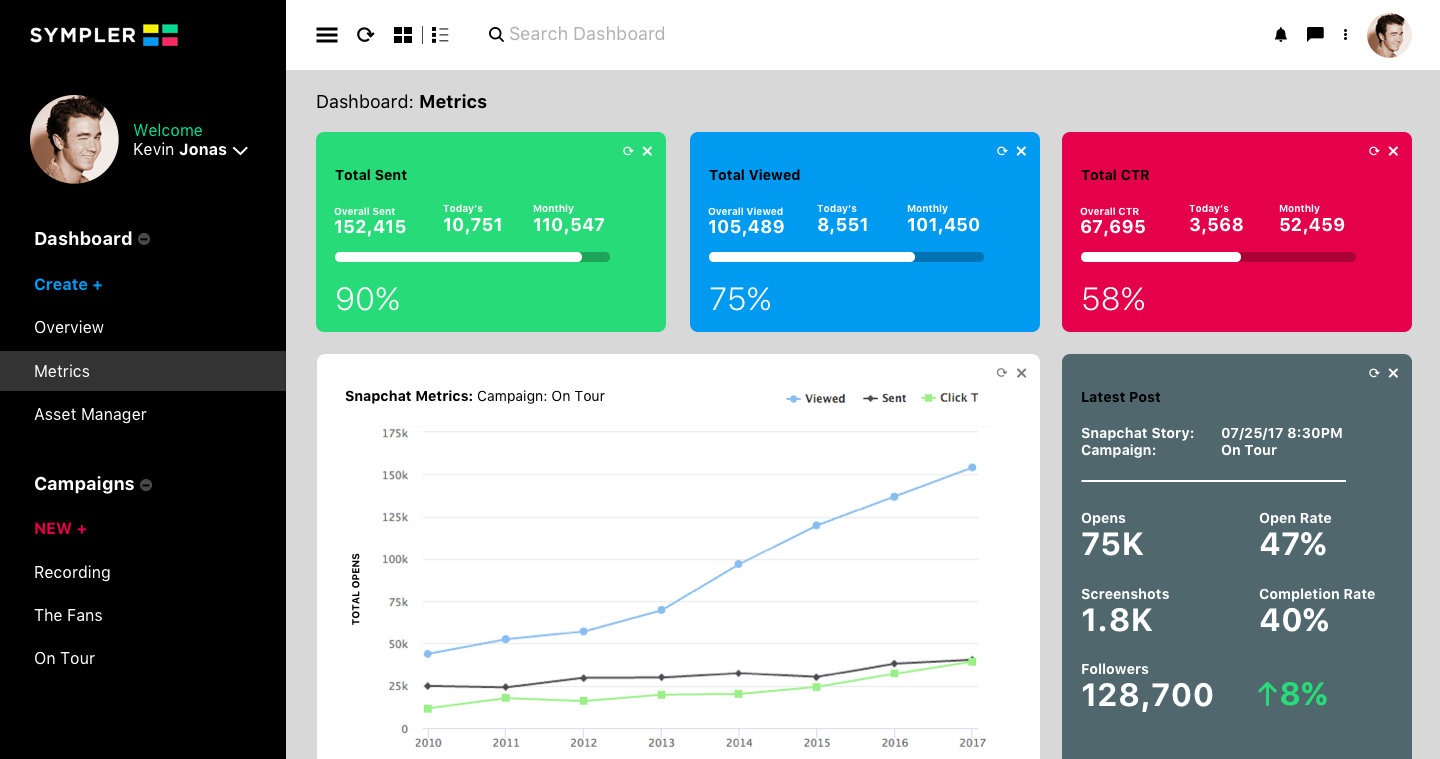Expand the Kevin Jonas user dropdown
Image resolution: width=1440 pixels, height=759 pixels.
coord(240,151)
